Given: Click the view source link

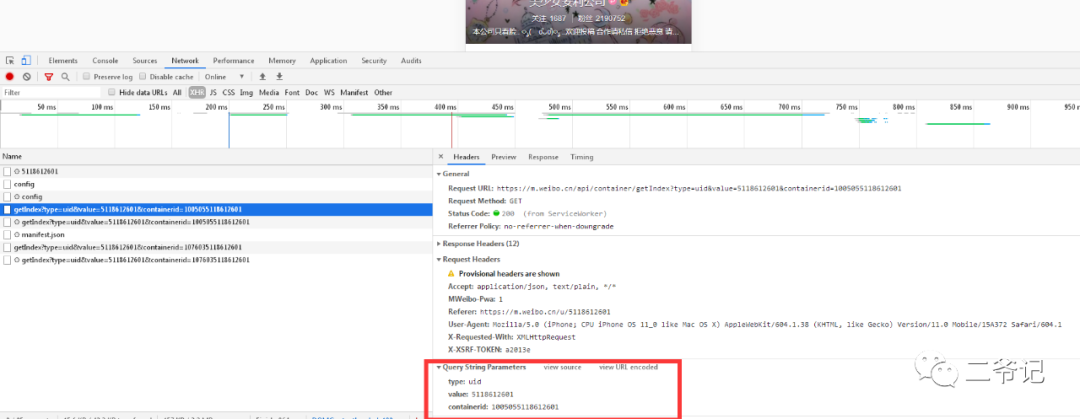Looking at the screenshot, I should click(x=562, y=367).
